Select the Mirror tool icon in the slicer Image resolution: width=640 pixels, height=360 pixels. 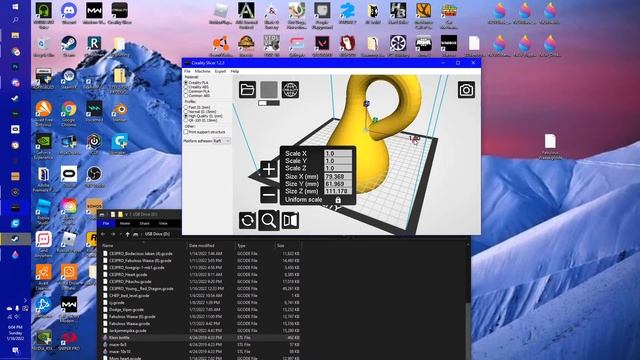tap(290, 220)
